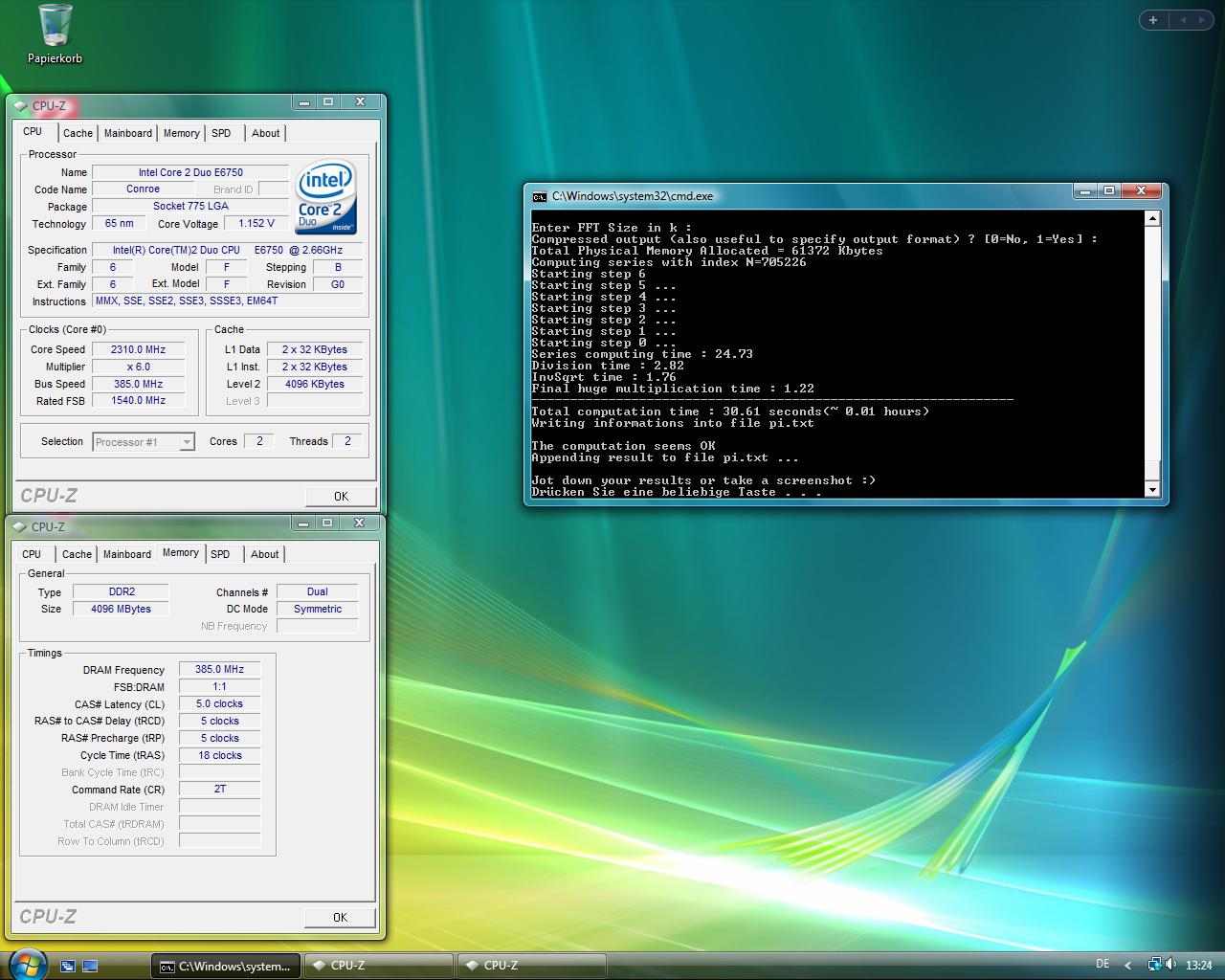The width and height of the screenshot is (1225, 980).
Task: Activate the first CPU-Z taskbar button
Action: click(x=379, y=967)
